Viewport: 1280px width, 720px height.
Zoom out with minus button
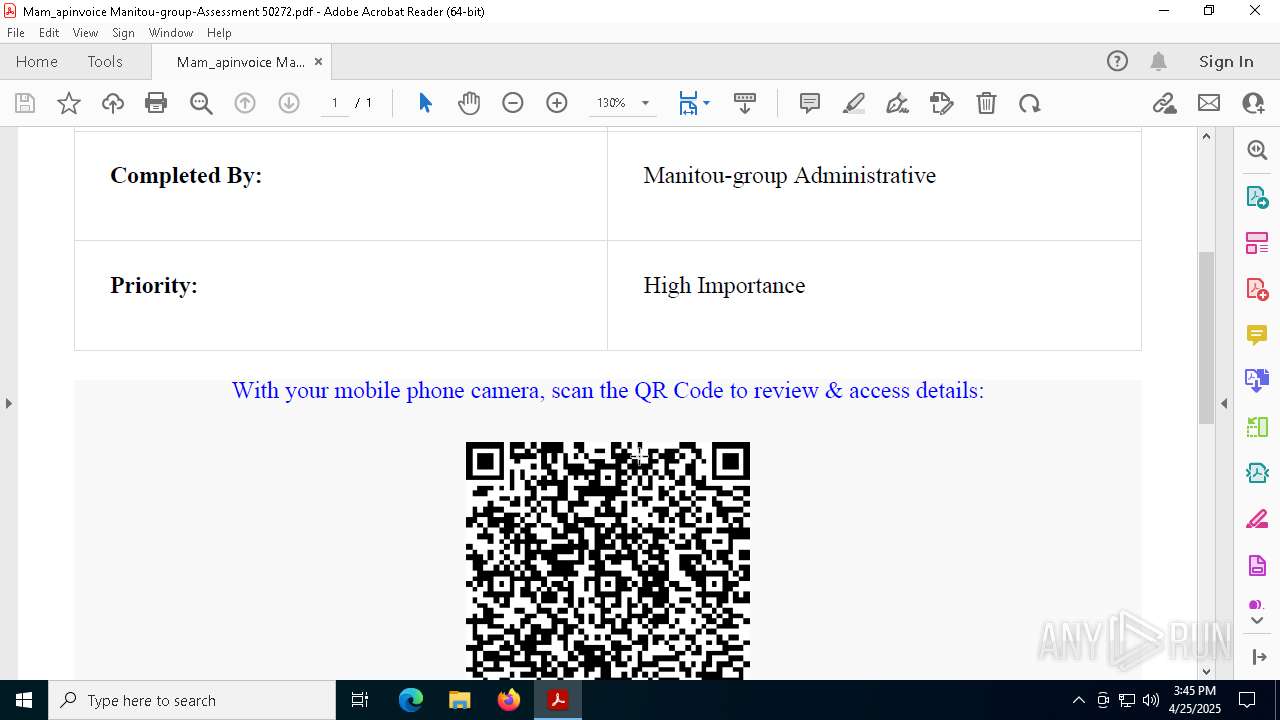(x=513, y=103)
